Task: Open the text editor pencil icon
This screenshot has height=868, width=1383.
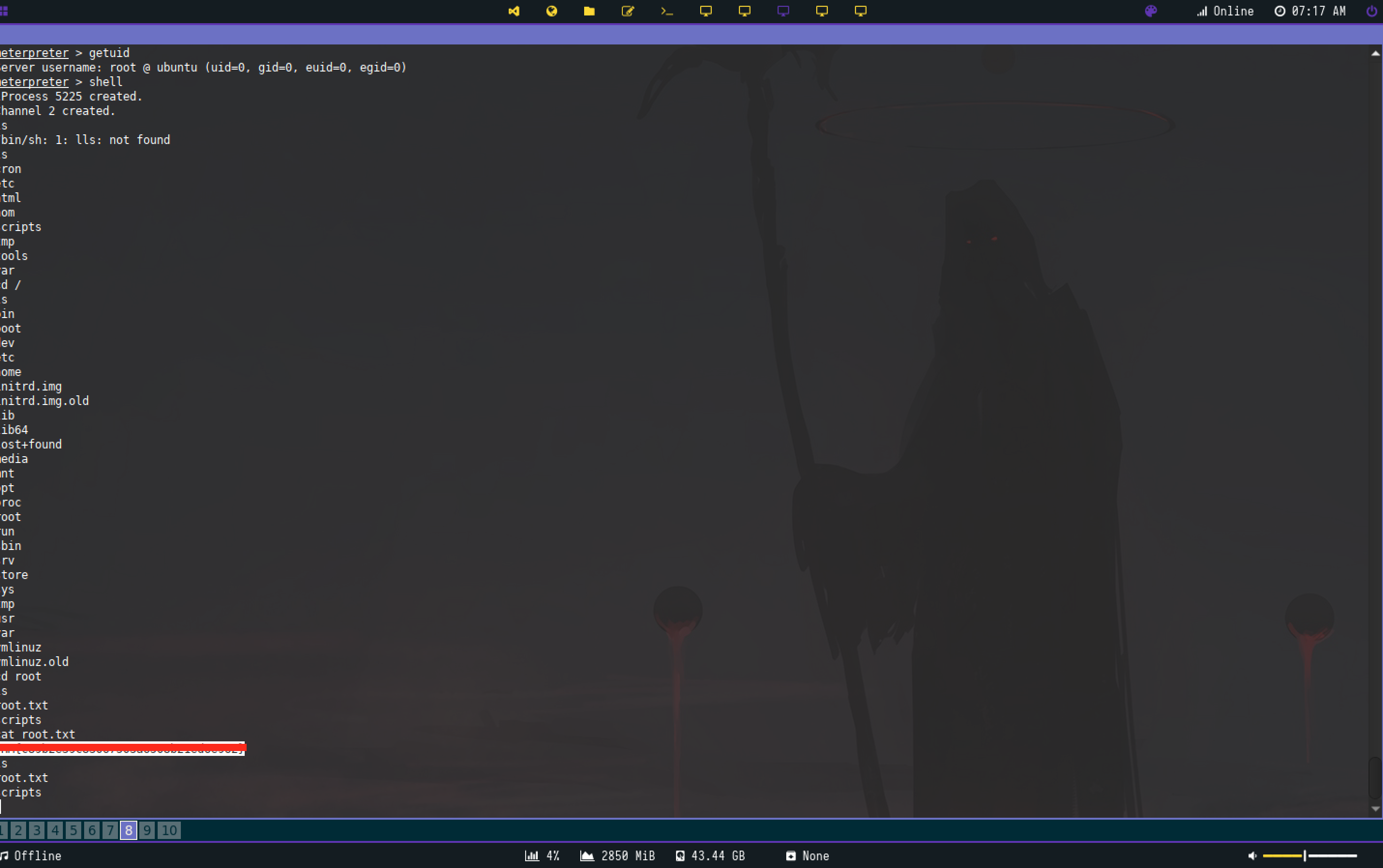Action: (628, 11)
